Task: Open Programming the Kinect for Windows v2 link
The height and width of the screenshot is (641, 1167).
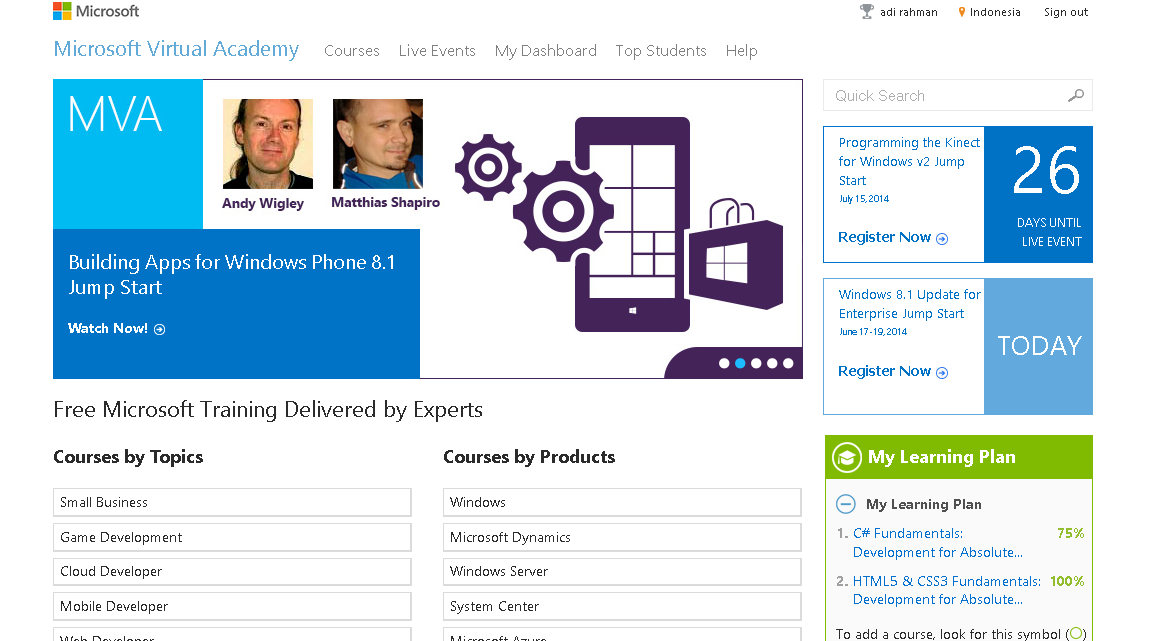Action: point(909,162)
